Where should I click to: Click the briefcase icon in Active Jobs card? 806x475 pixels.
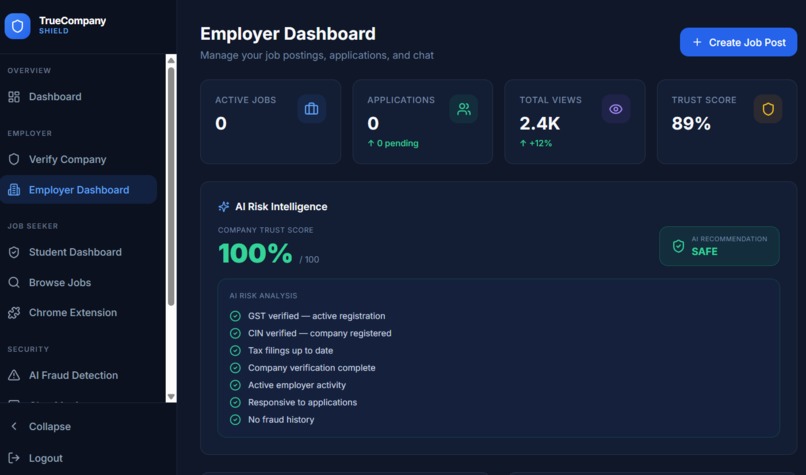pos(312,109)
